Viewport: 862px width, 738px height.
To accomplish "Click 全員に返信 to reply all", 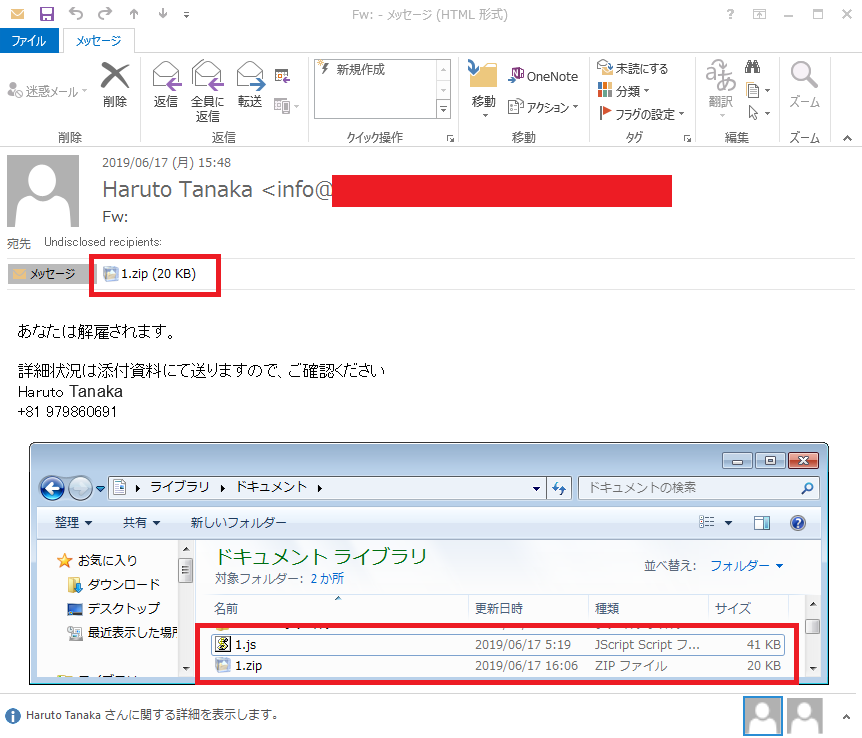I will pyautogui.click(x=207, y=91).
